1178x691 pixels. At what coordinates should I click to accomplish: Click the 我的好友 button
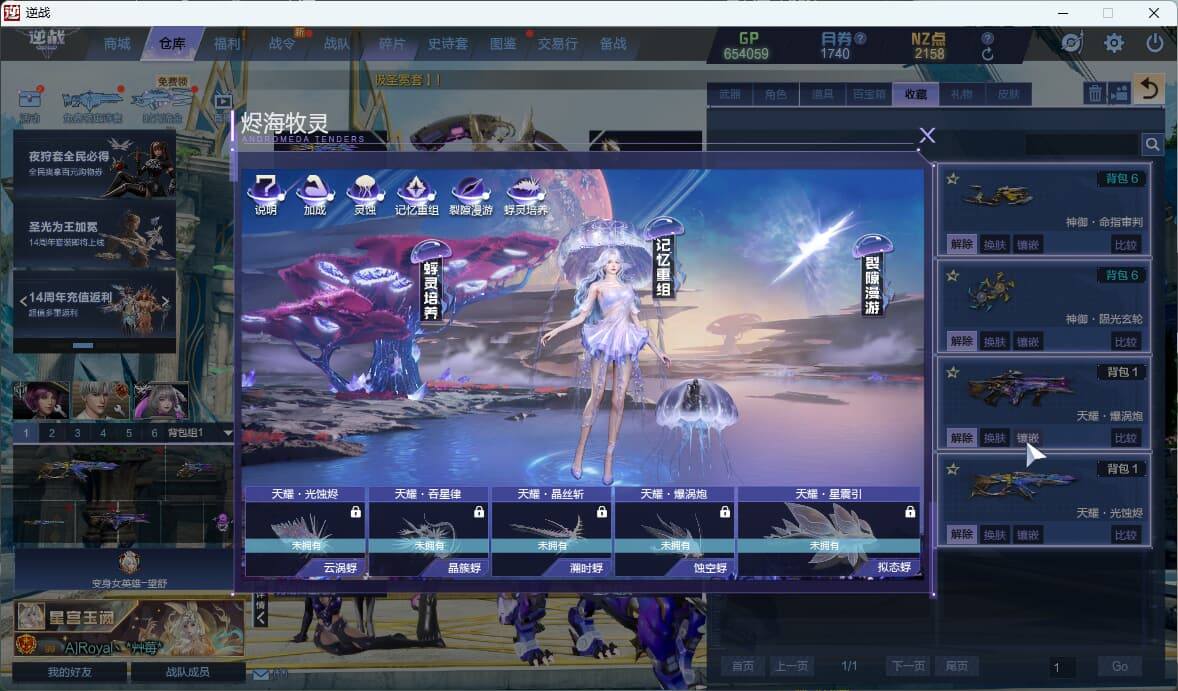click(x=70, y=672)
